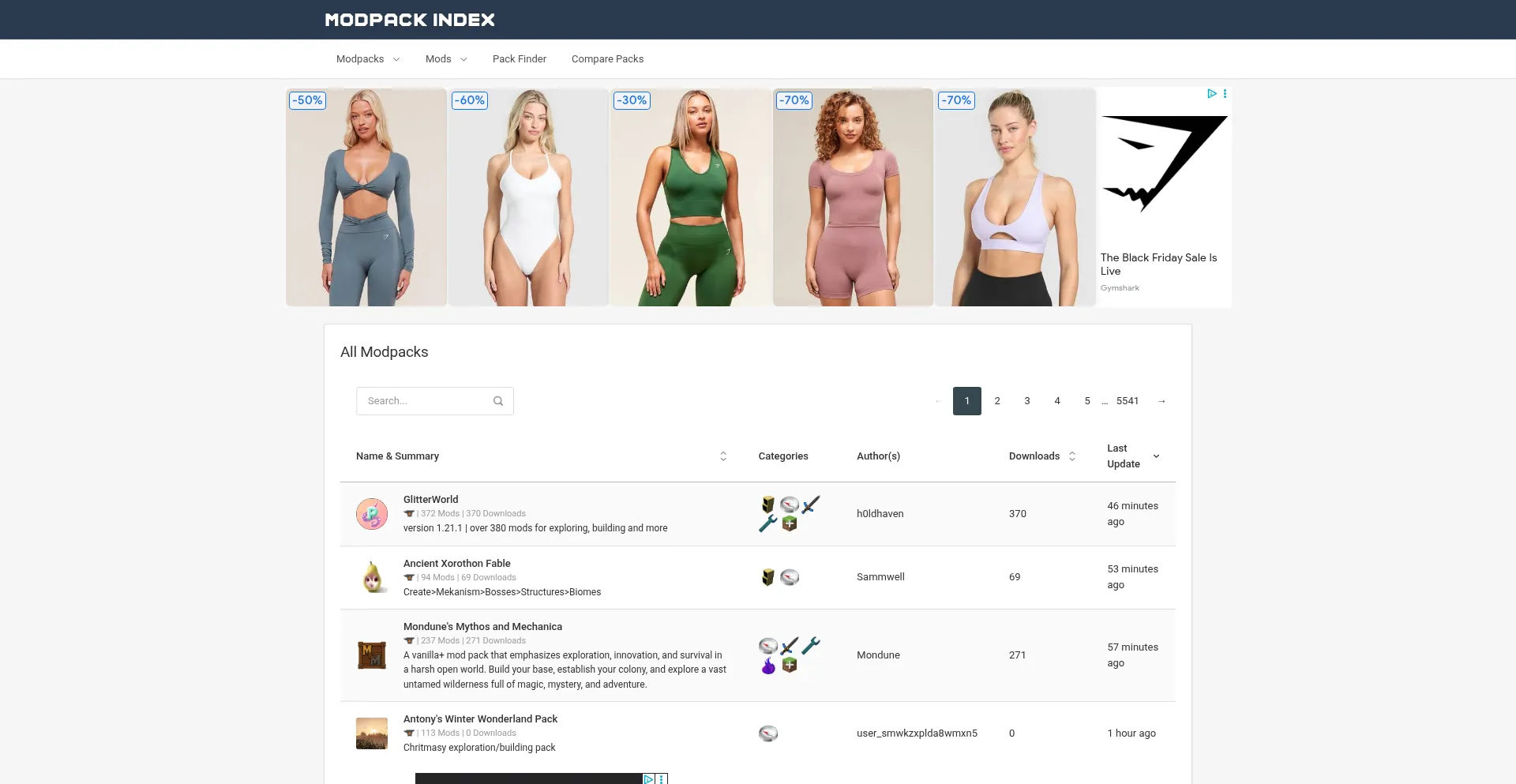Expand the Mods dropdown menu
1516x784 pixels.
[446, 59]
